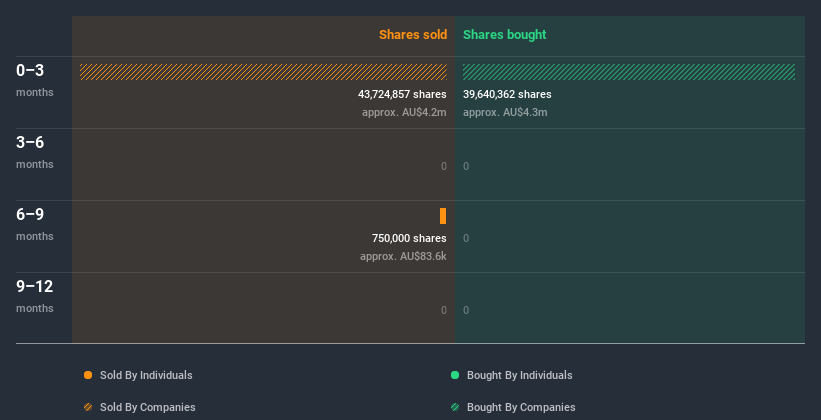This screenshot has height=420, width=821.
Task: Click the approx. AU$83.6k text
Action: tap(403, 257)
